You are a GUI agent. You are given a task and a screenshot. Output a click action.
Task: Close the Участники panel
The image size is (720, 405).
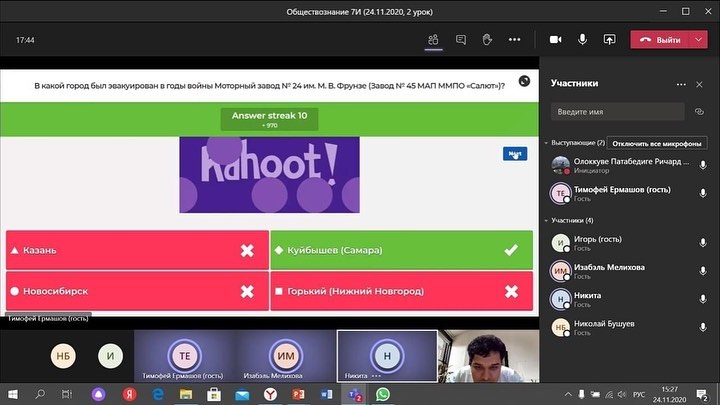(x=699, y=84)
